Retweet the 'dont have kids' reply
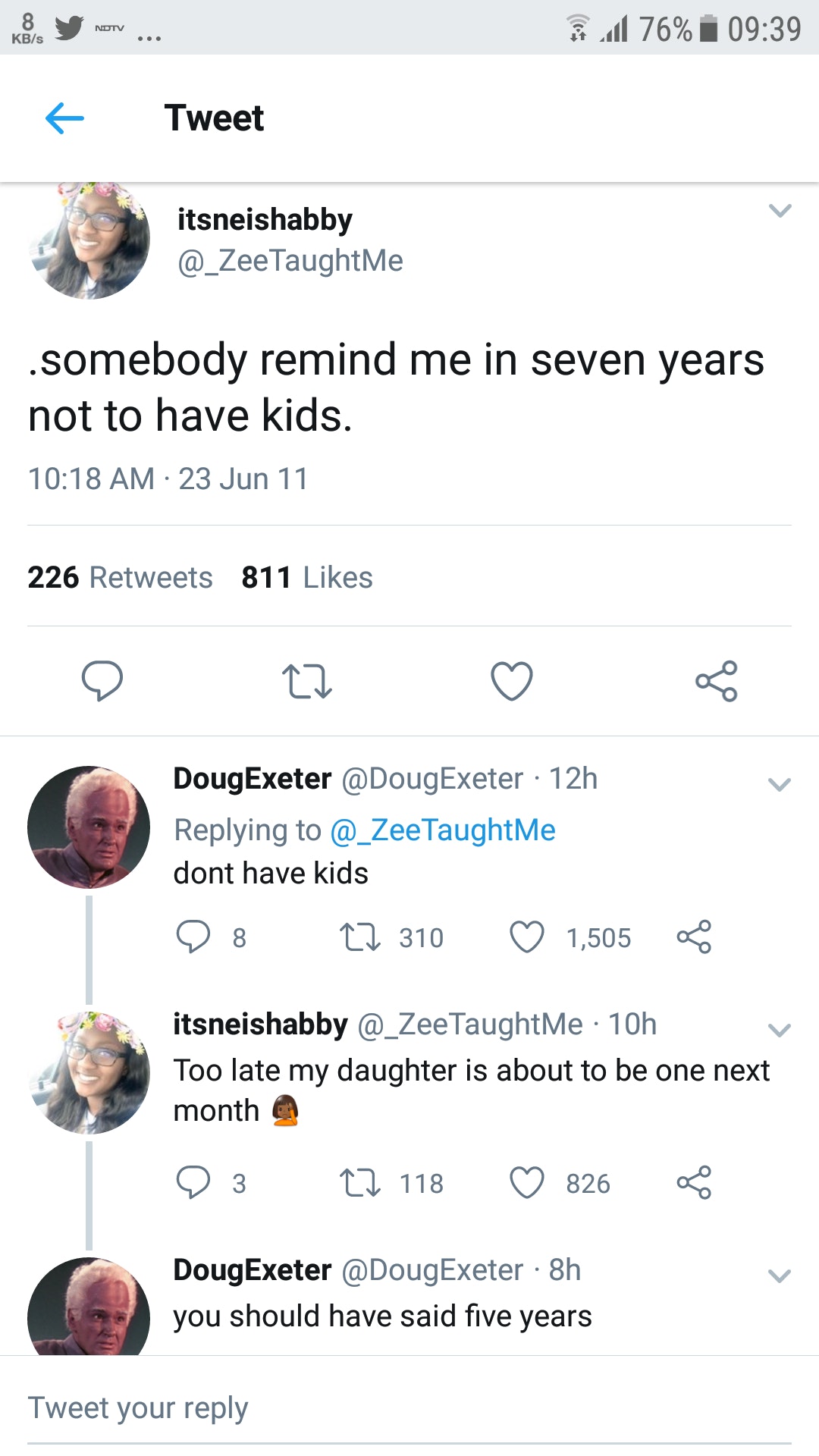 [x=360, y=937]
